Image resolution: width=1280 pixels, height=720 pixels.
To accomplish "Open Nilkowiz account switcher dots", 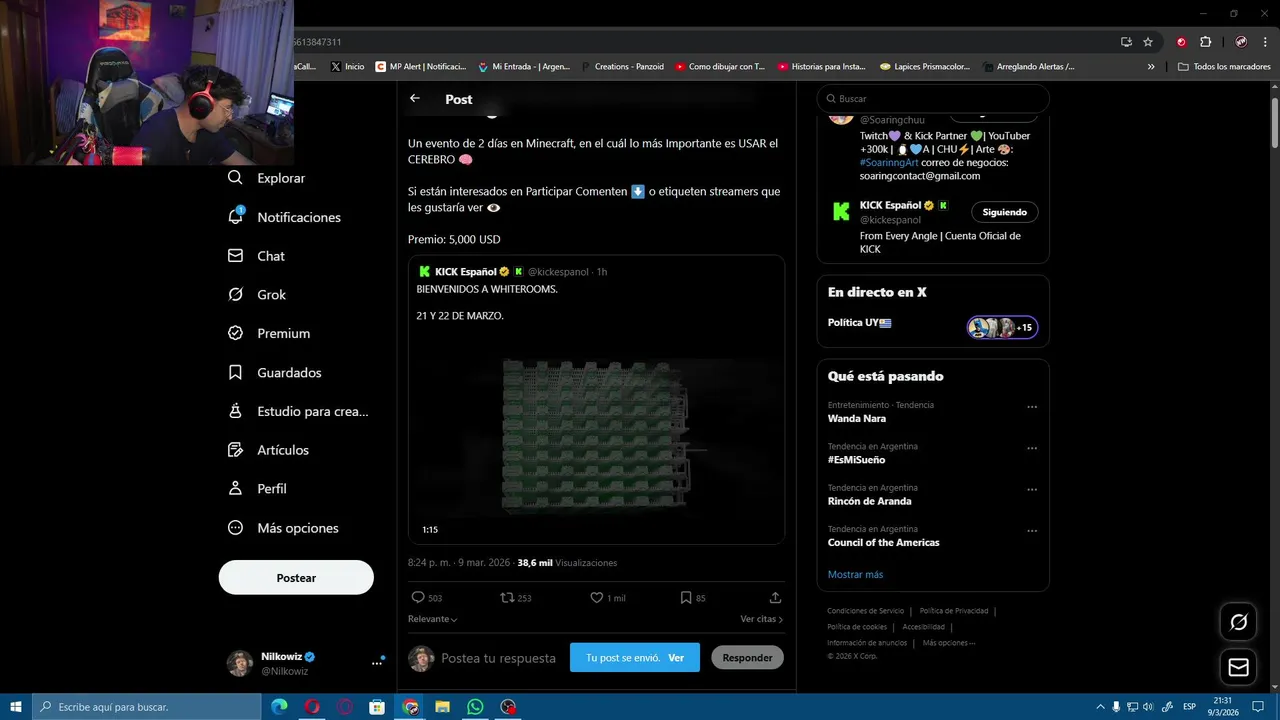I will coord(378,662).
